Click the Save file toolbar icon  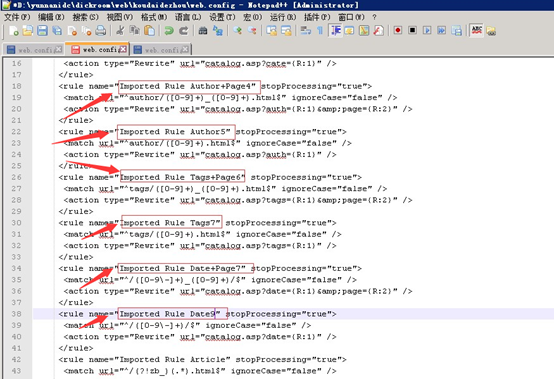pos(42,31)
